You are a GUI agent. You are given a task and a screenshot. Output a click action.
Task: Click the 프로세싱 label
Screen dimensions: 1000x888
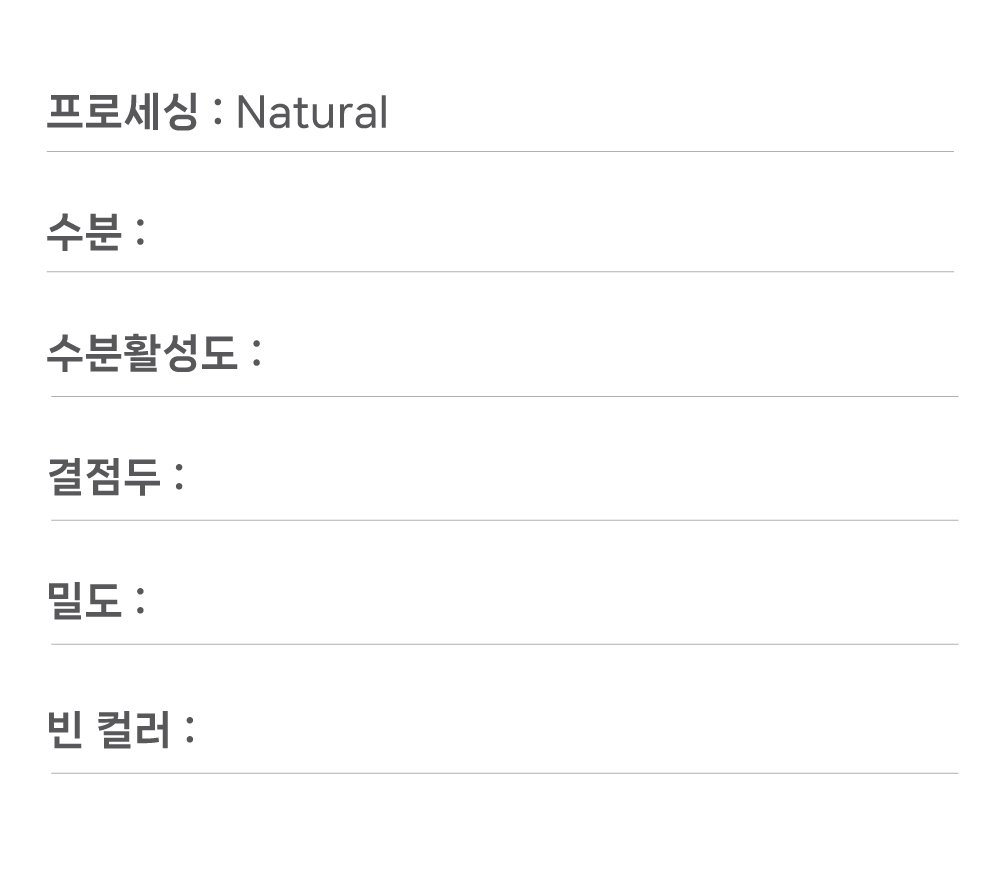click(x=121, y=111)
